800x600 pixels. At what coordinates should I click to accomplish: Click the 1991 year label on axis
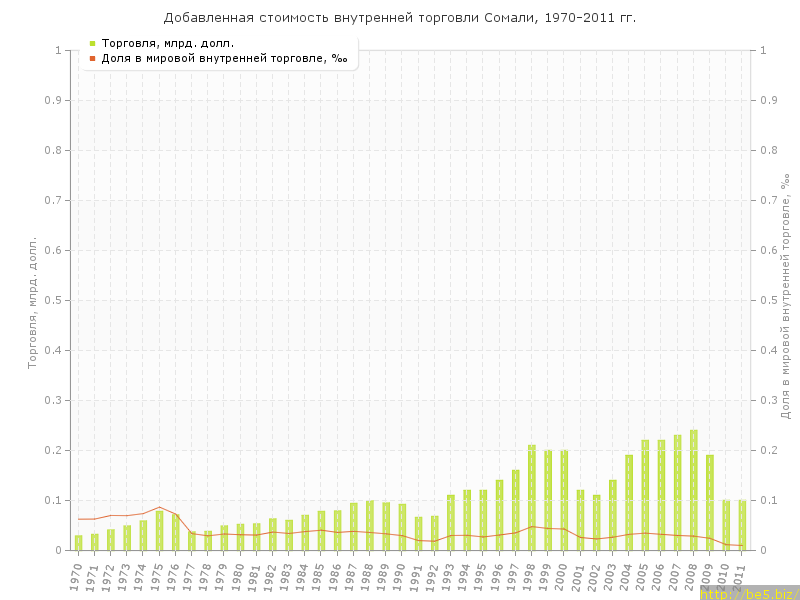click(x=416, y=576)
